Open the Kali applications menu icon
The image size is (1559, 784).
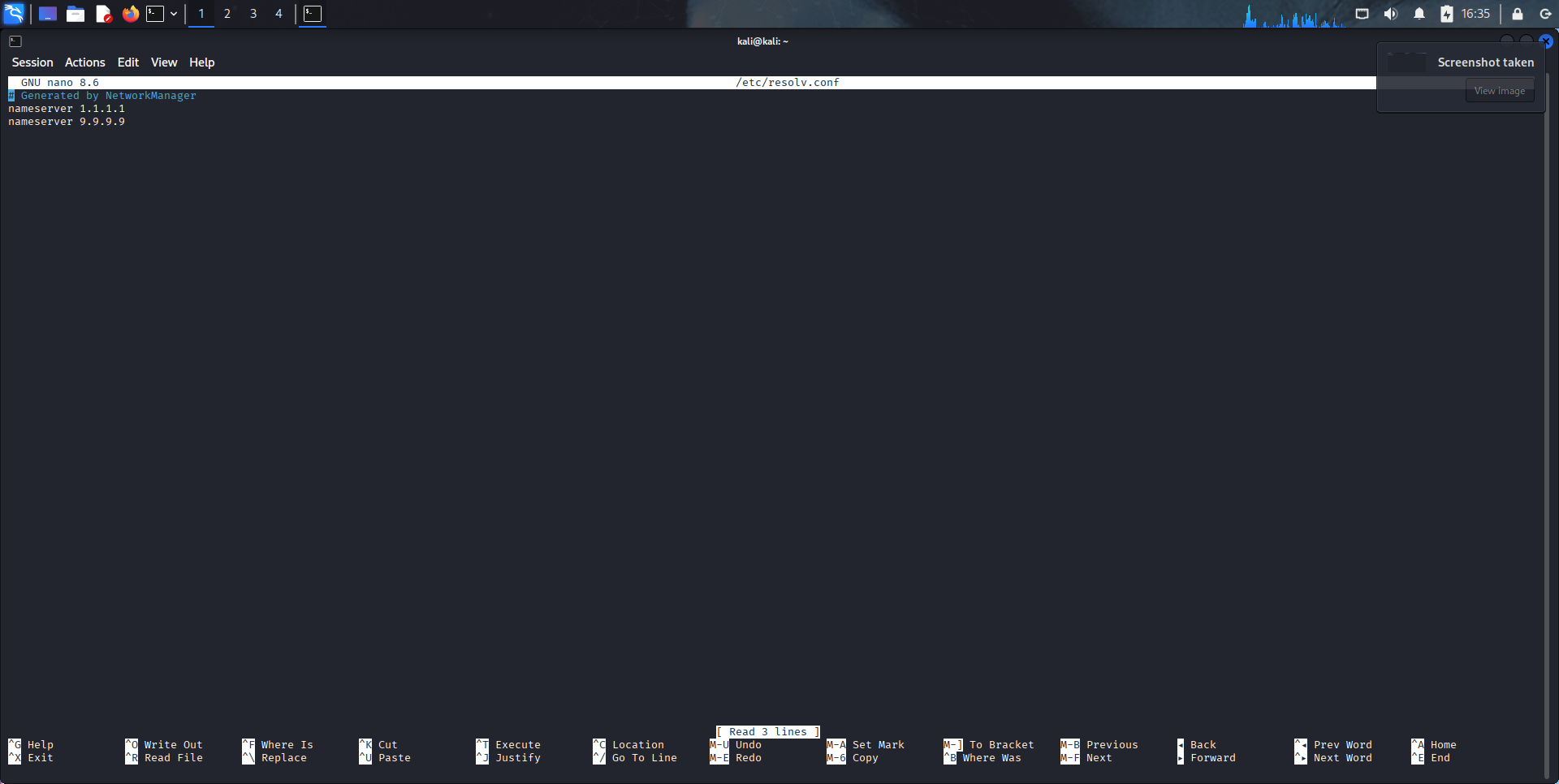[x=14, y=14]
